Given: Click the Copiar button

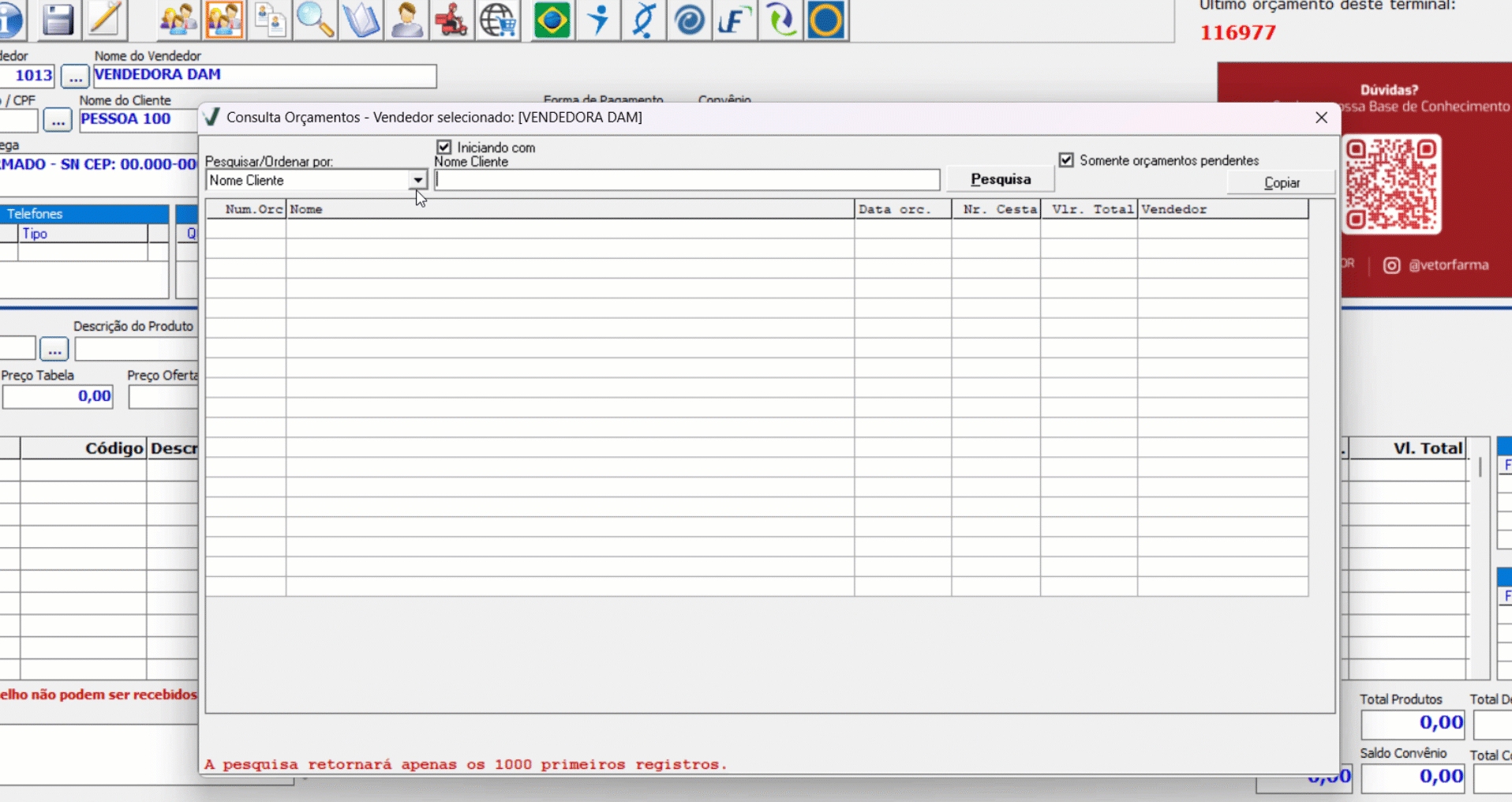Looking at the screenshot, I should [1281, 182].
